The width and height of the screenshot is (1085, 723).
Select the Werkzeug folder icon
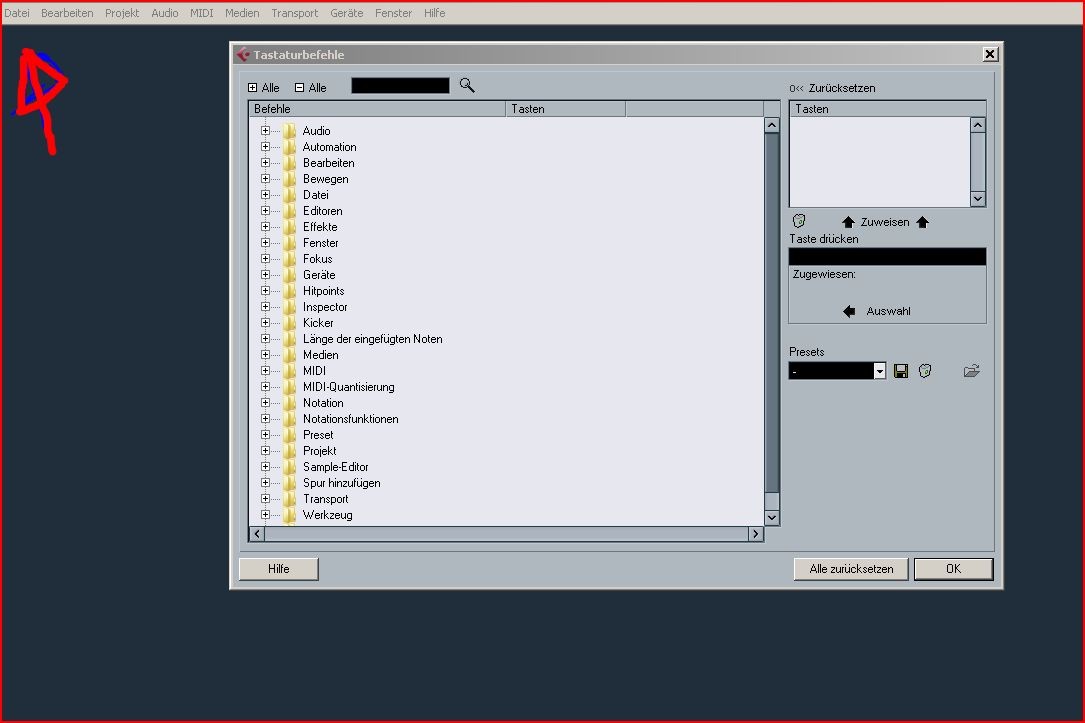(x=289, y=515)
